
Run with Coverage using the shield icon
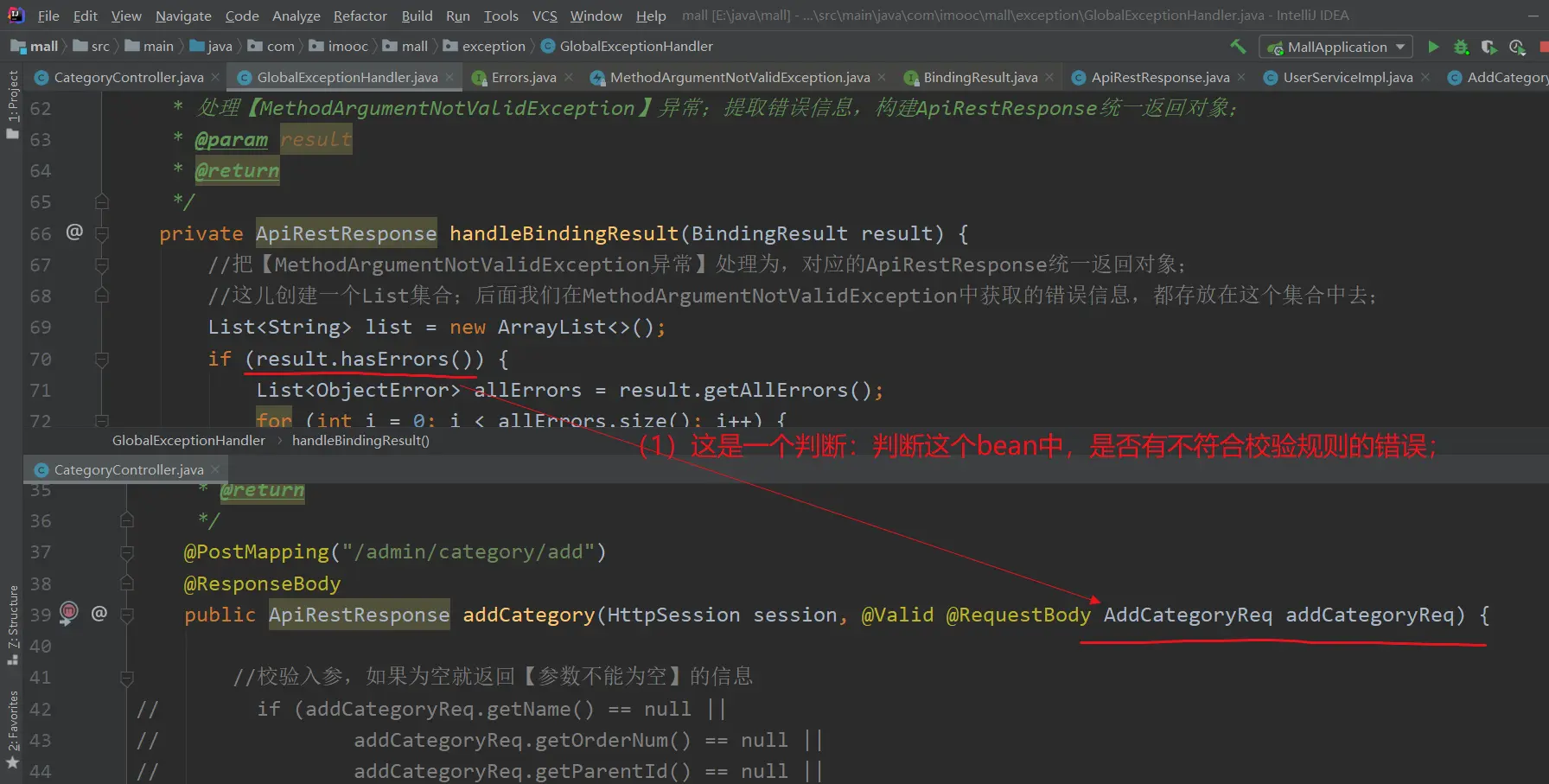tap(1488, 47)
